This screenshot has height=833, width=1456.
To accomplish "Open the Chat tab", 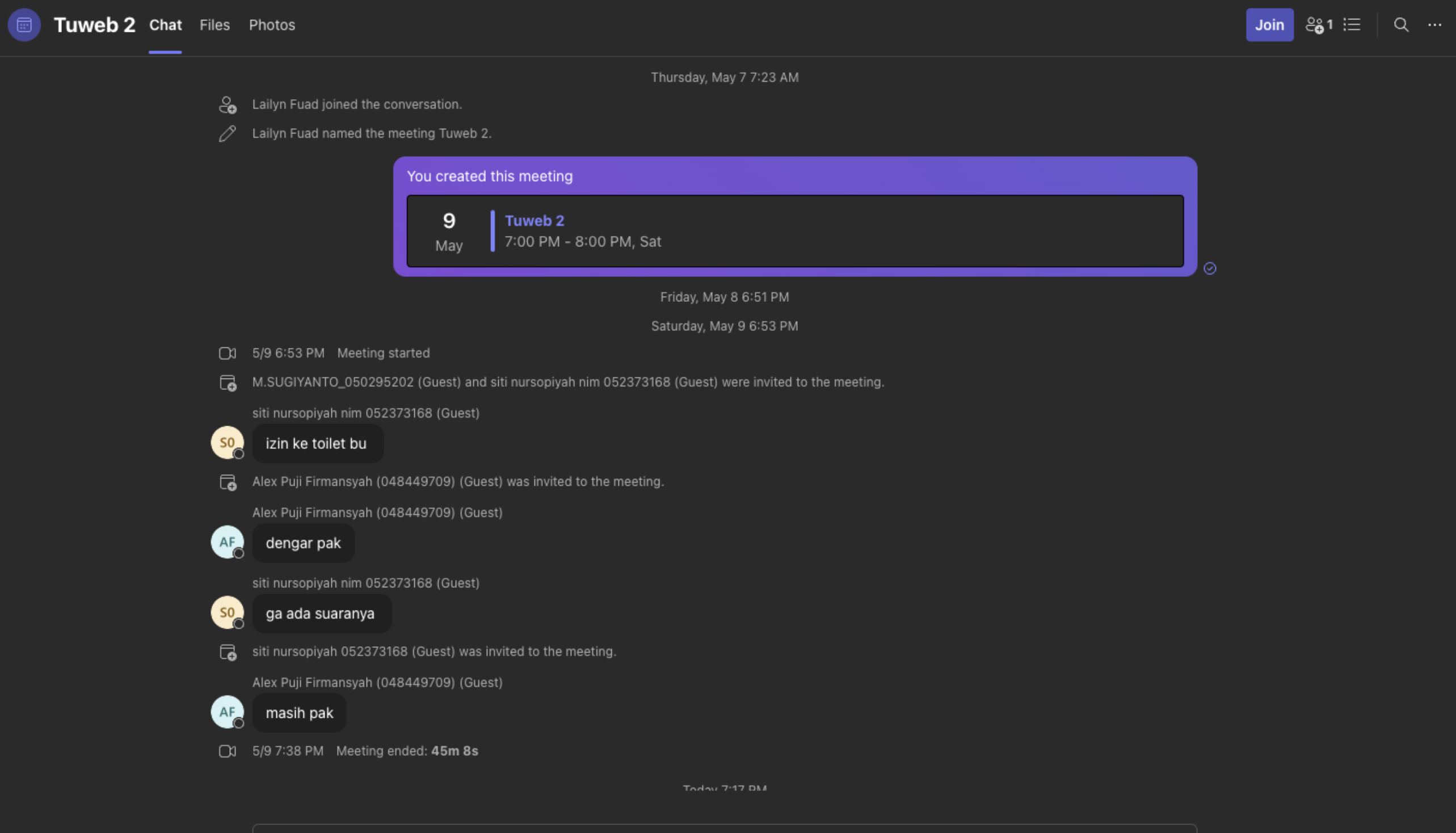I will point(165,24).
